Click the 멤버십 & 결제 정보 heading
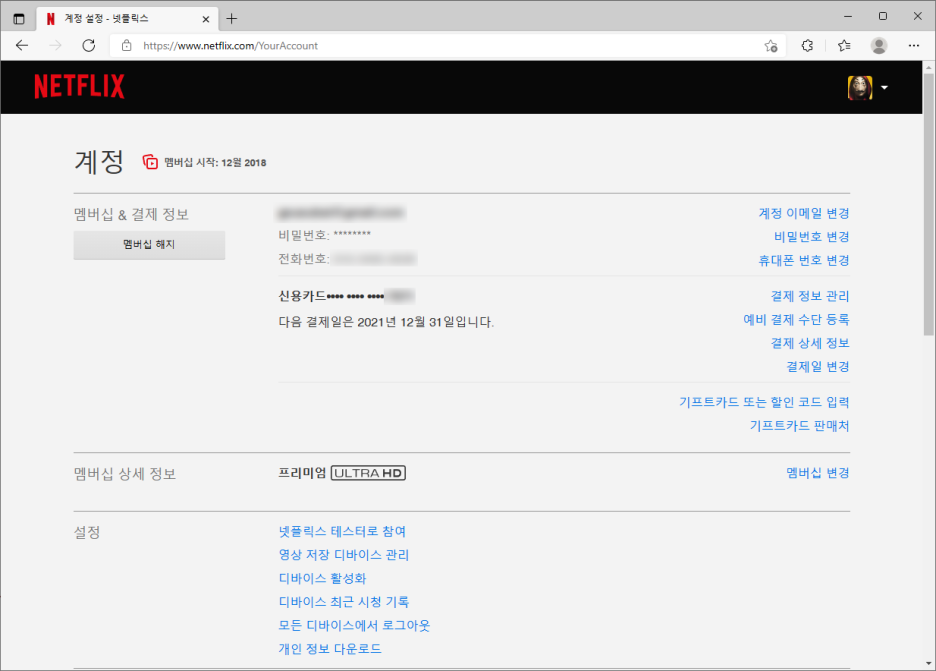The width and height of the screenshot is (936, 671). point(131,214)
